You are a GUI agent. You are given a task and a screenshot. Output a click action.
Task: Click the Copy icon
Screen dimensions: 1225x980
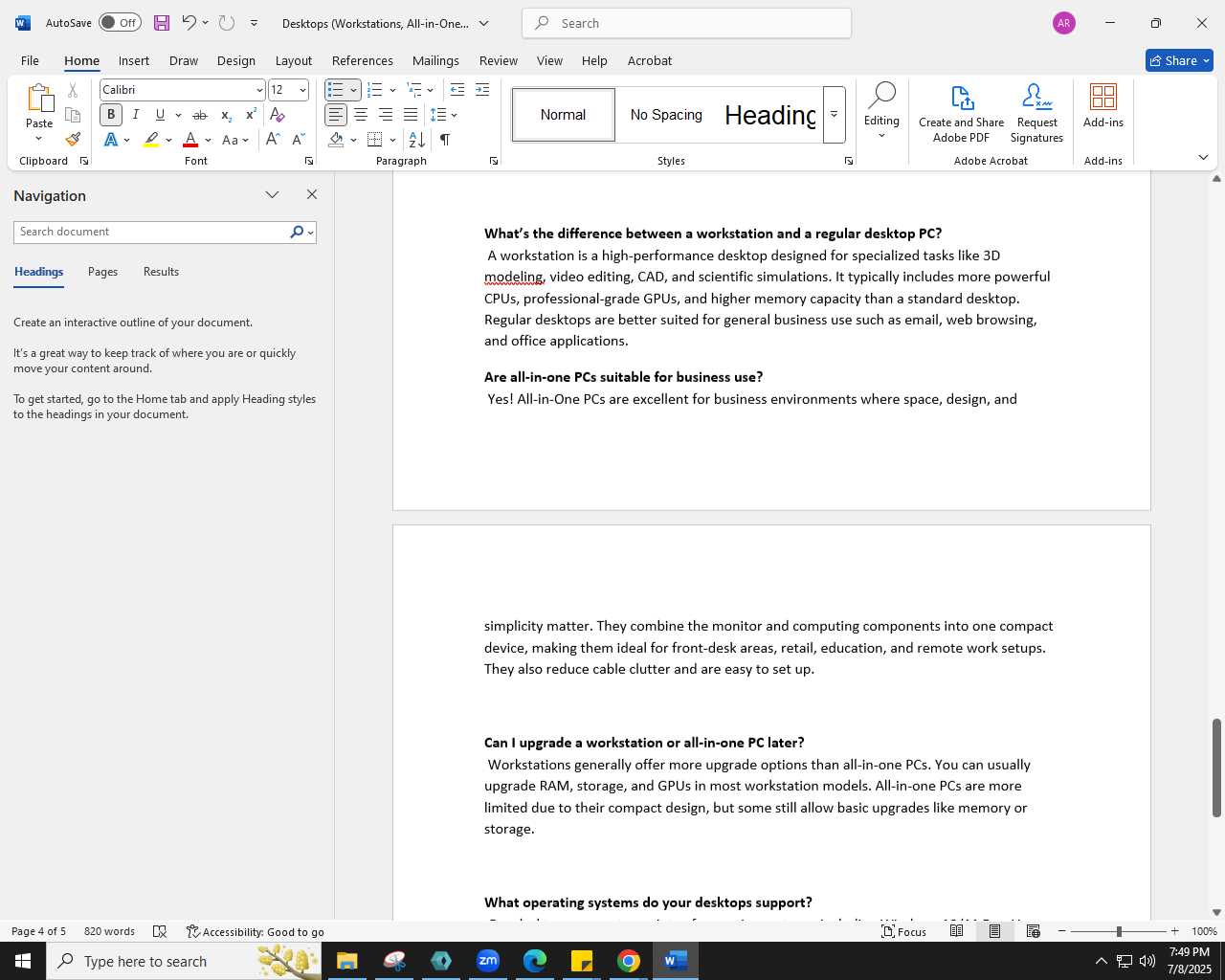(73, 115)
